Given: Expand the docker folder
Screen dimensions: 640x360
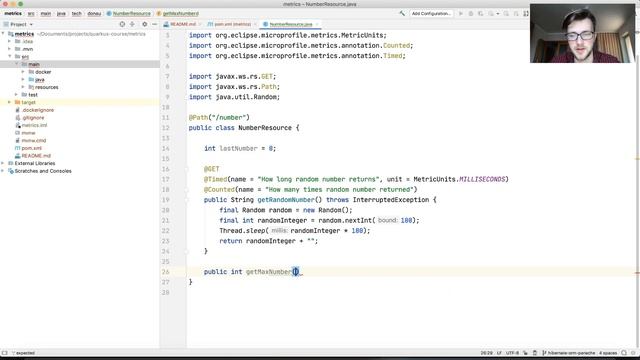Looking at the screenshot, I should (23, 72).
